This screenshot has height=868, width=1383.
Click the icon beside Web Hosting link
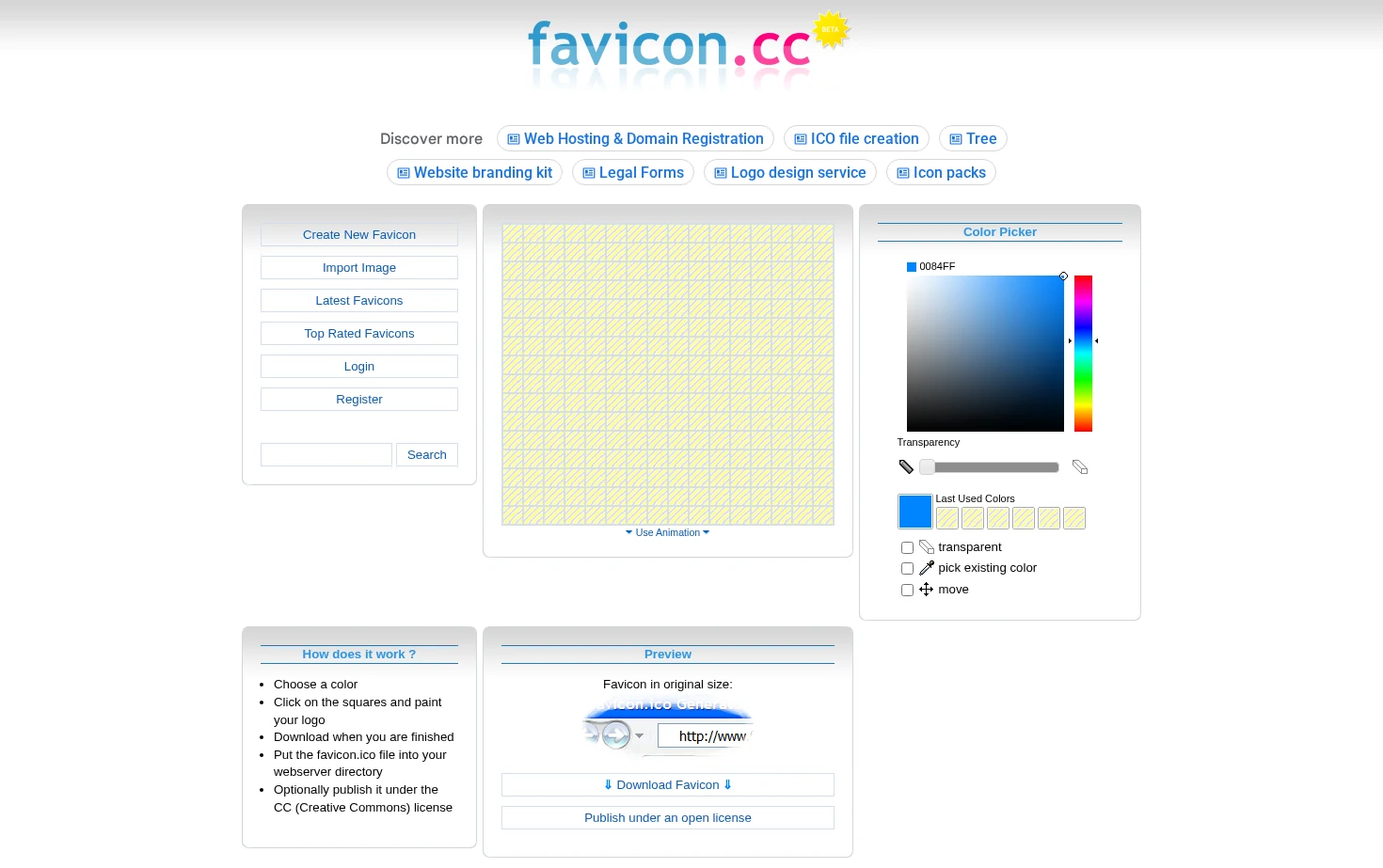click(514, 139)
